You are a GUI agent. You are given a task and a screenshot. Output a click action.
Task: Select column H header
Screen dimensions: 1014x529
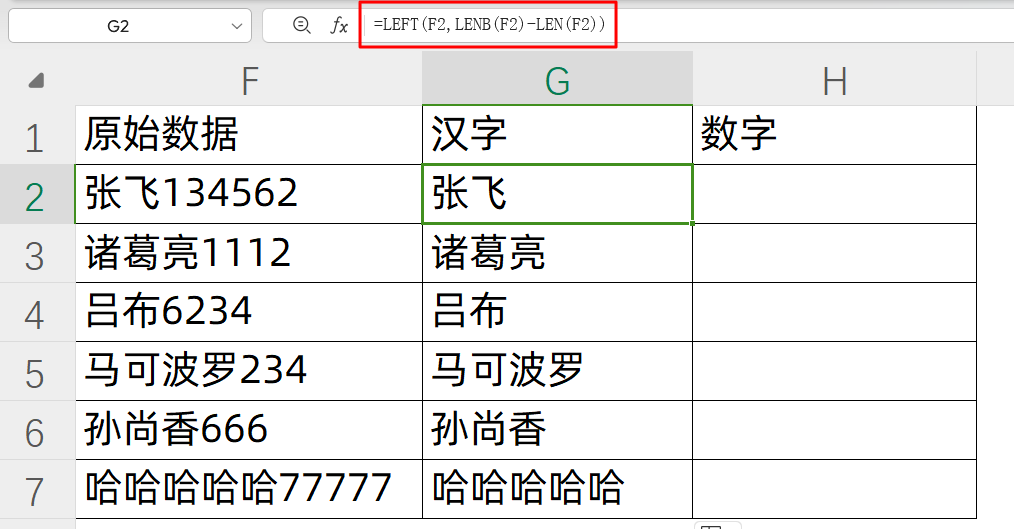(834, 81)
